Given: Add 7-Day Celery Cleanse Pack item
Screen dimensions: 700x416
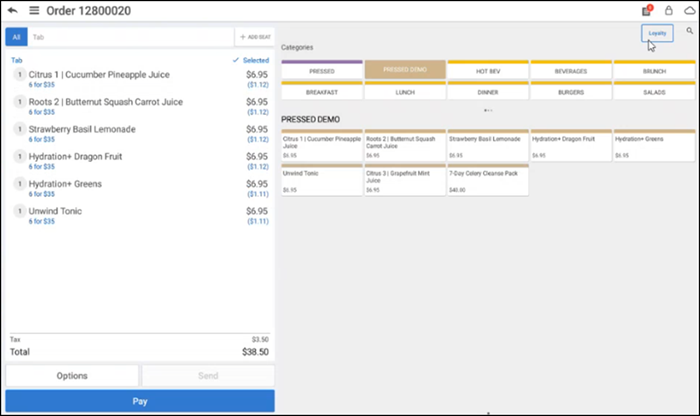Looking at the screenshot, I should click(x=488, y=180).
